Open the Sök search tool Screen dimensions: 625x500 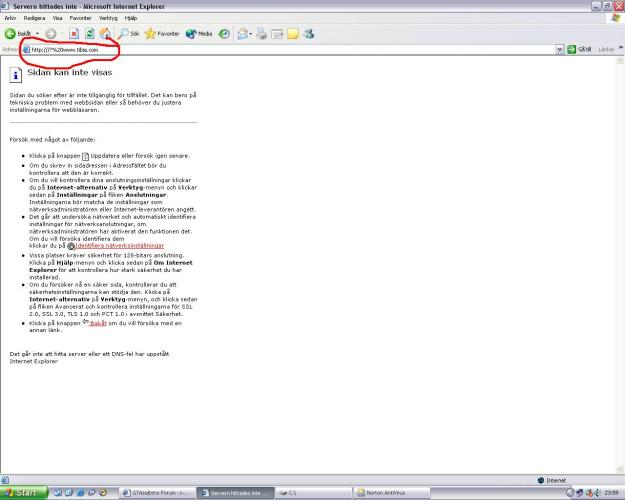pyautogui.click(x=129, y=34)
